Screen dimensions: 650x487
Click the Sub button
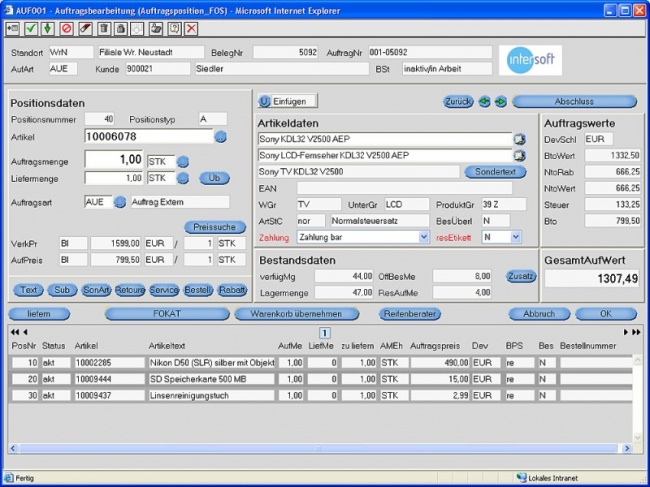[x=62, y=290]
